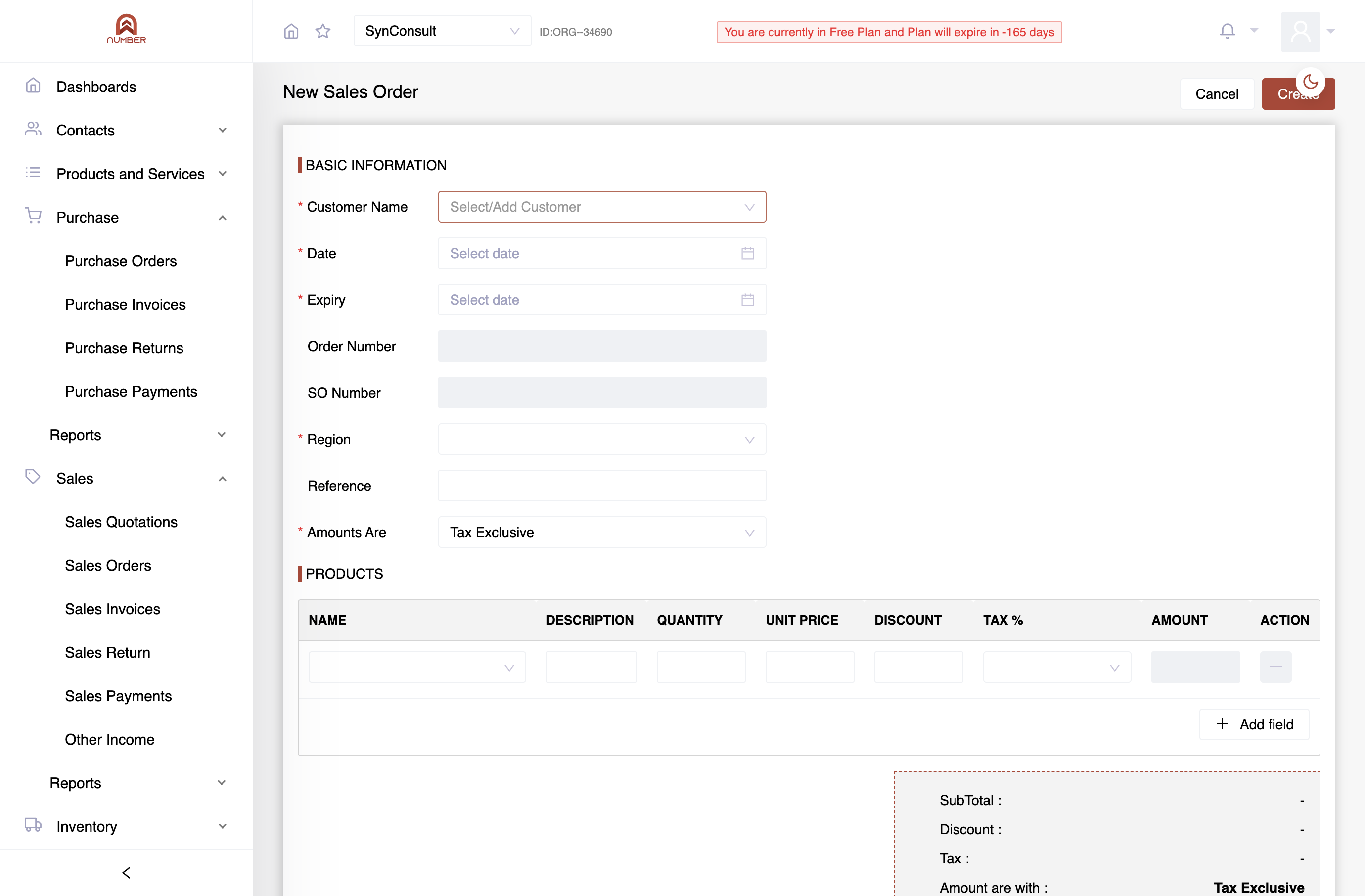1365x896 pixels.
Task: Toggle dark mode moon icon
Action: click(x=1311, y=82)
